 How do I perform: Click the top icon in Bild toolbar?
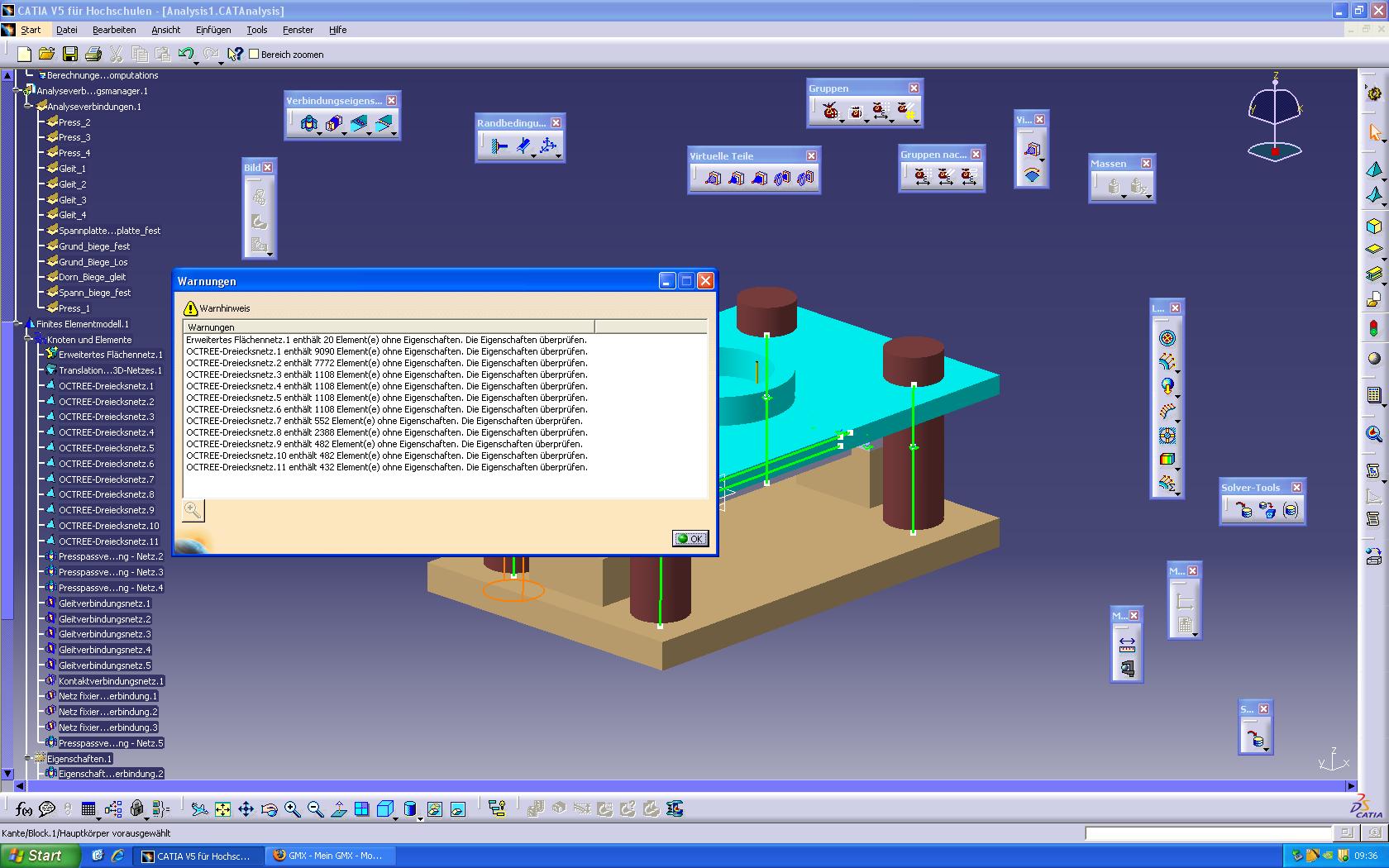pos(259,198)
